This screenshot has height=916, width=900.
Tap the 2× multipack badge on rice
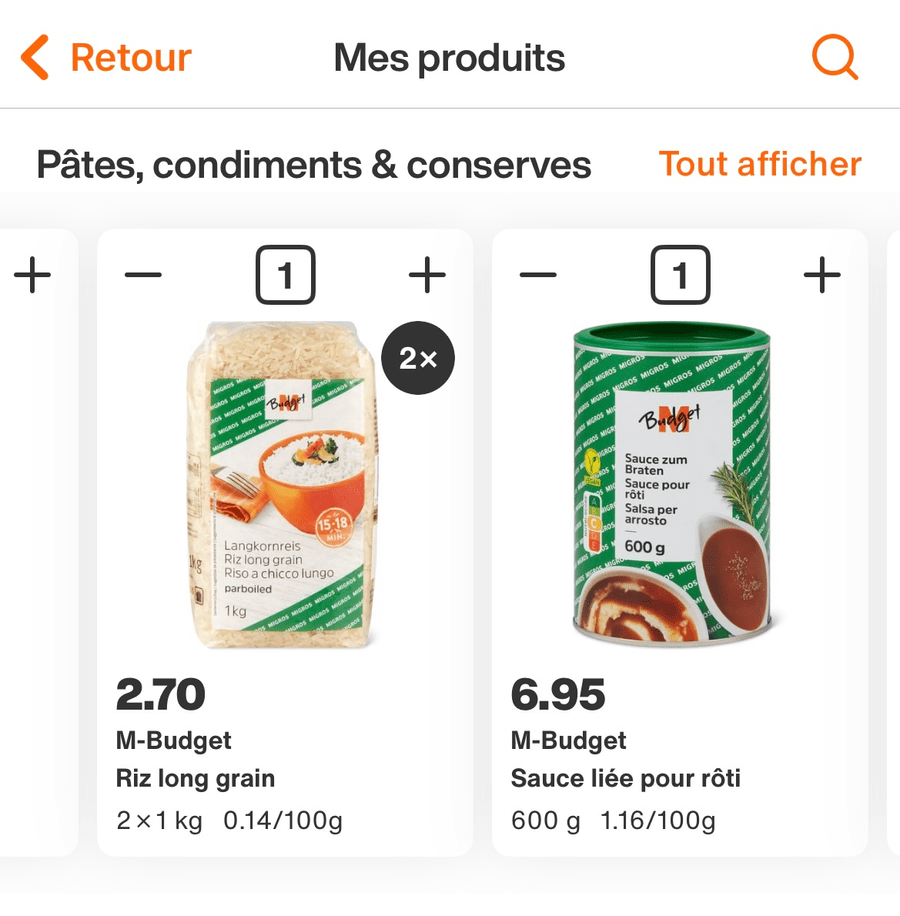tap(418, 359)
